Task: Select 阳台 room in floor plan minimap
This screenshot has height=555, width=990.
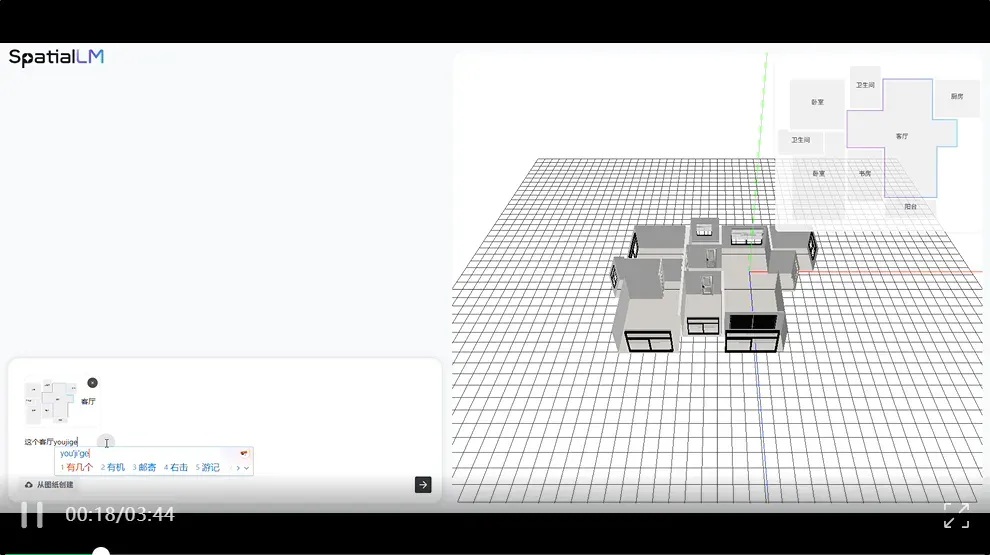Action: tap(910, 206)
